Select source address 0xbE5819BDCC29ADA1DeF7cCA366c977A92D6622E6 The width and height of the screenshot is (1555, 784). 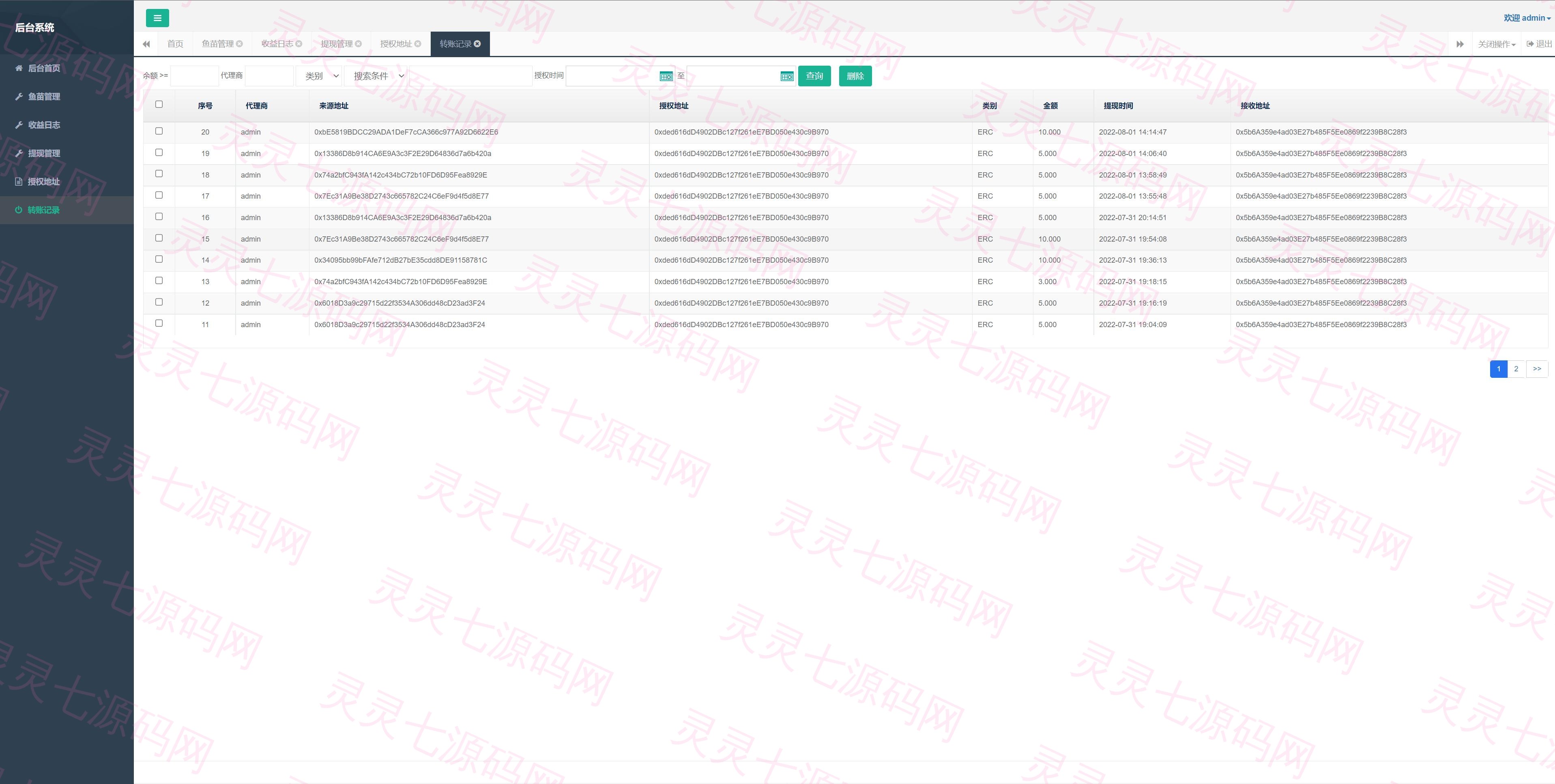[x=406, y=132]
